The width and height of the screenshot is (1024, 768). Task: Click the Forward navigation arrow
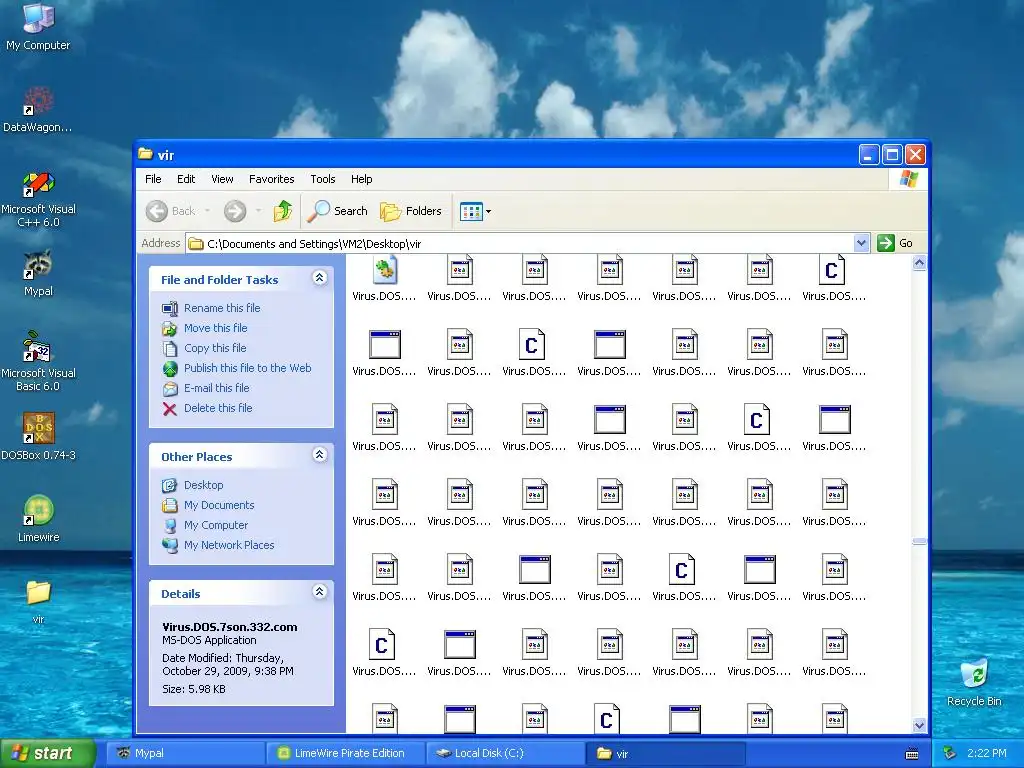tap(235, 211)
